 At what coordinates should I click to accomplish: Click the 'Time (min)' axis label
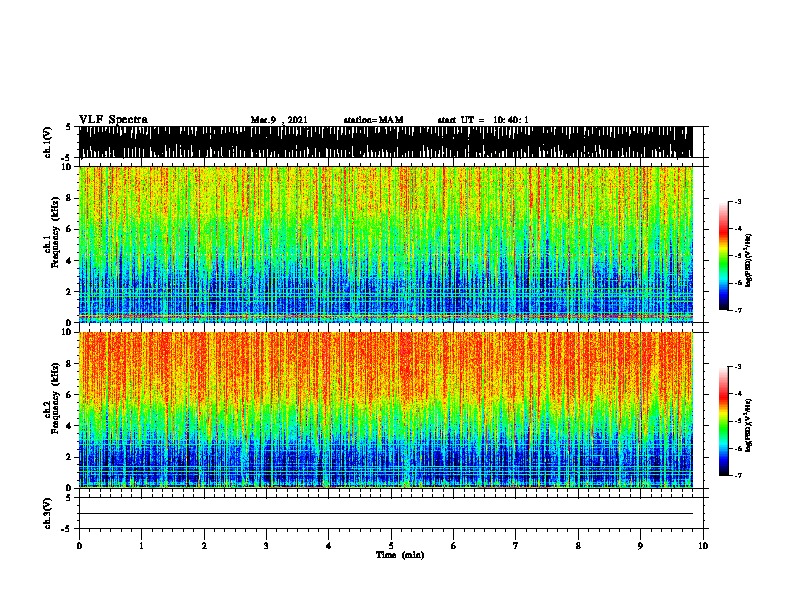click(400, 555)
